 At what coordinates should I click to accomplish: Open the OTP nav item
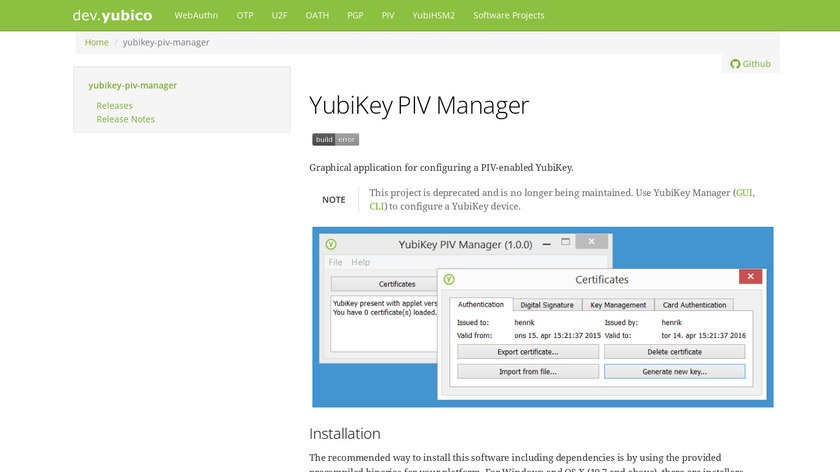245,16
